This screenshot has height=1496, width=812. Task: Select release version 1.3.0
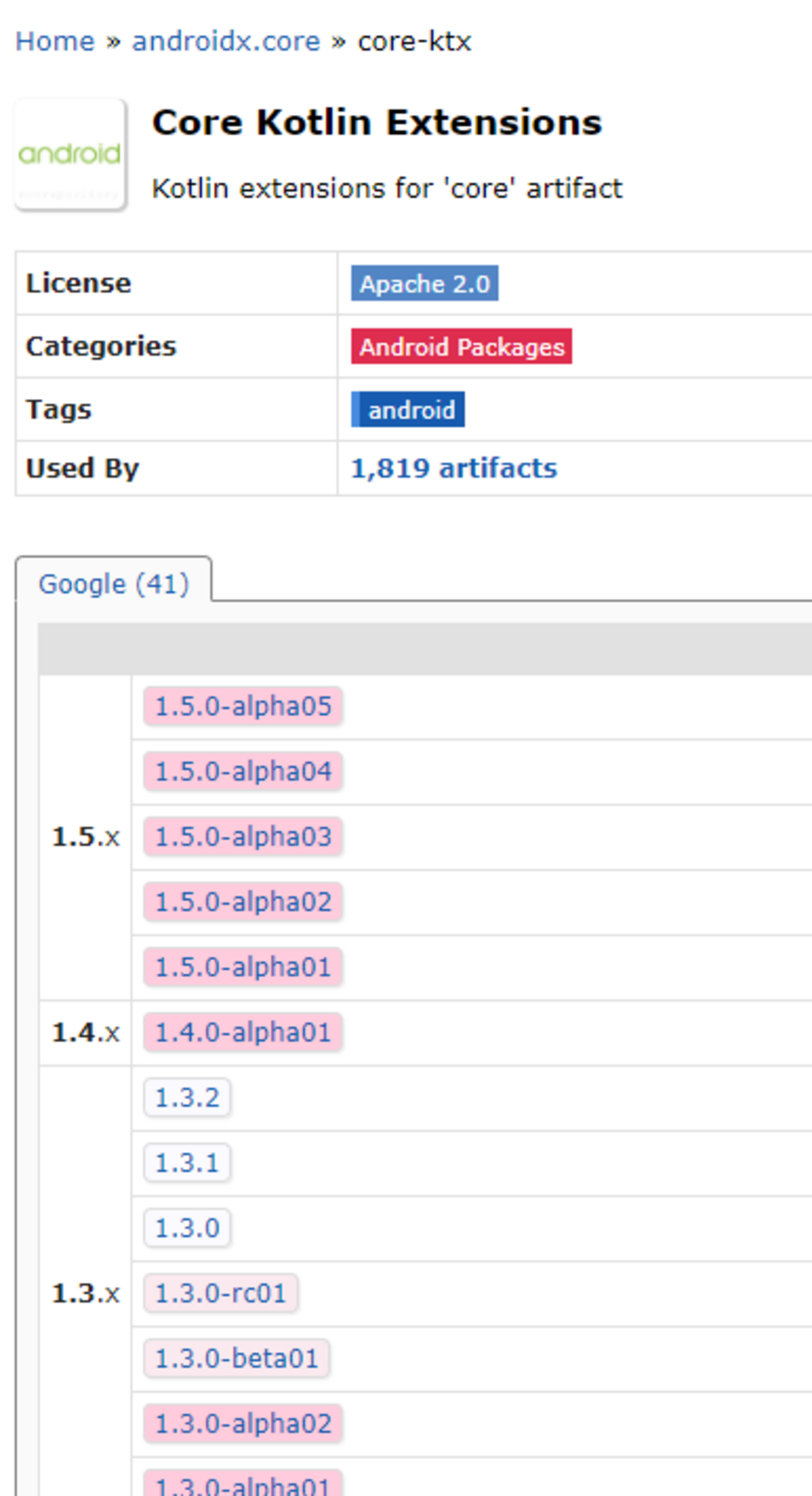(x=187, y=1228)
